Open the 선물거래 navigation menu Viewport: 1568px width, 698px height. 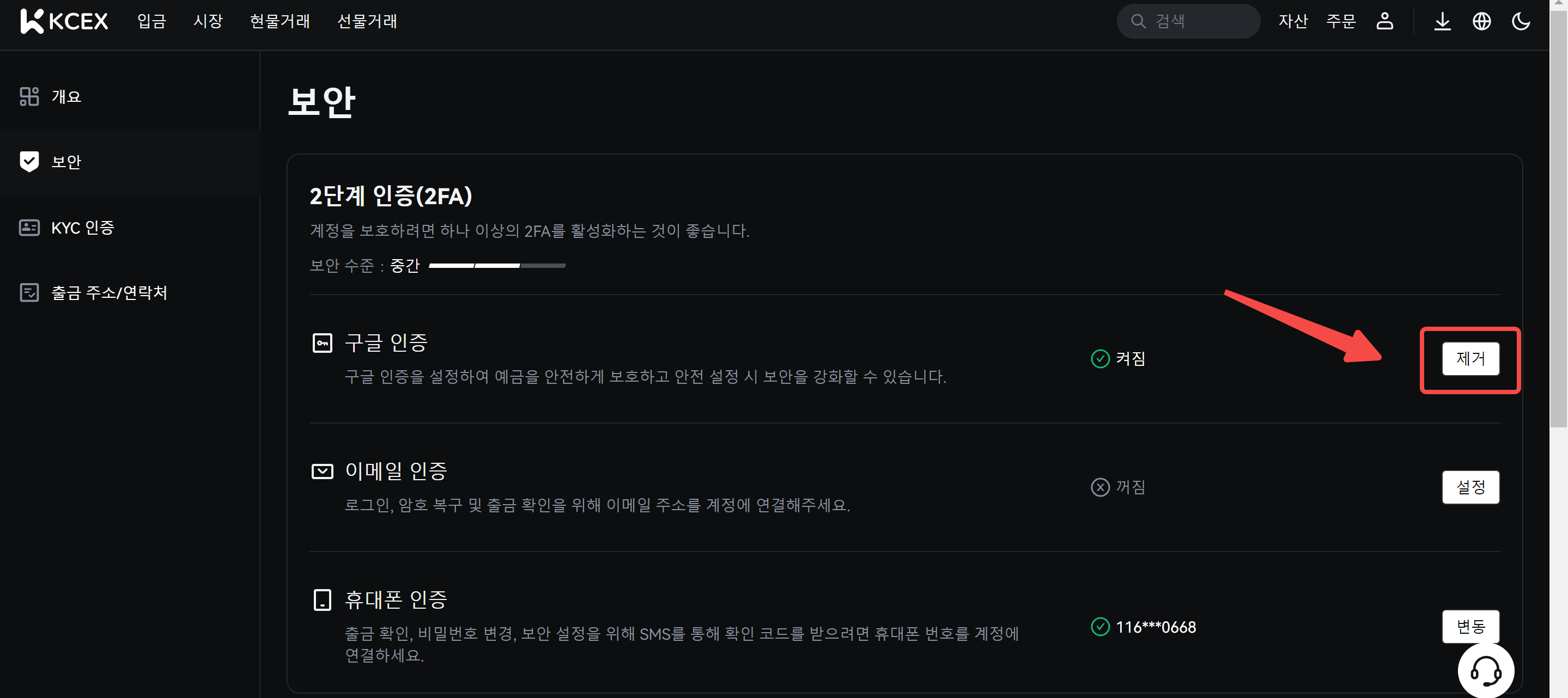point(367,21)
